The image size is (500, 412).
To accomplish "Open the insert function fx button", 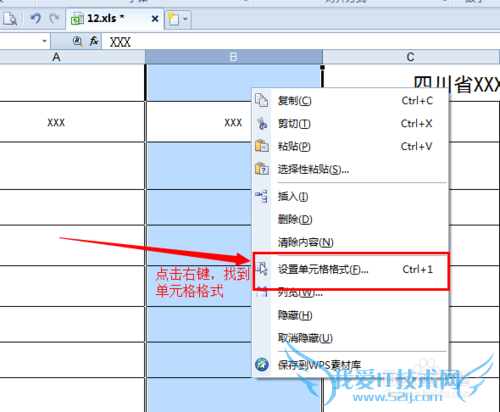I will (94, 41).
